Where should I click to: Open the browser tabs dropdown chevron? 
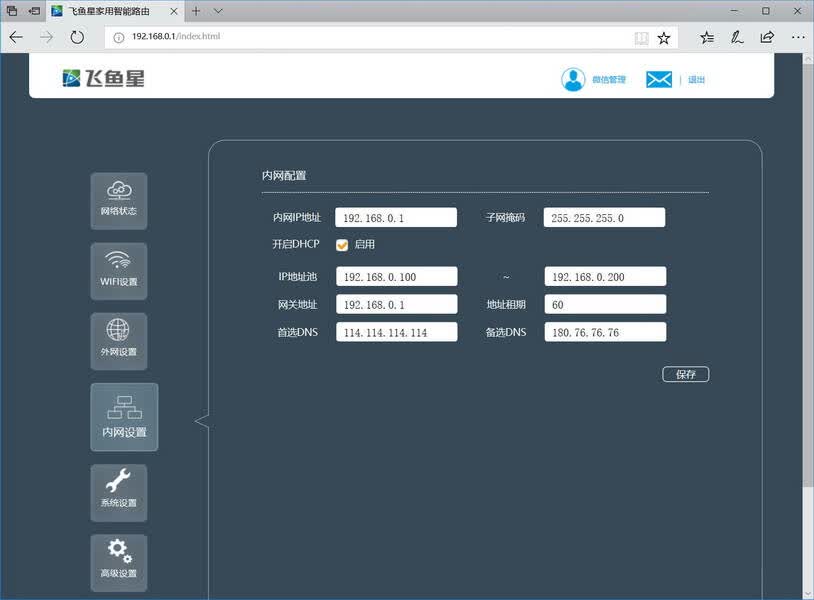coord(218,11)
